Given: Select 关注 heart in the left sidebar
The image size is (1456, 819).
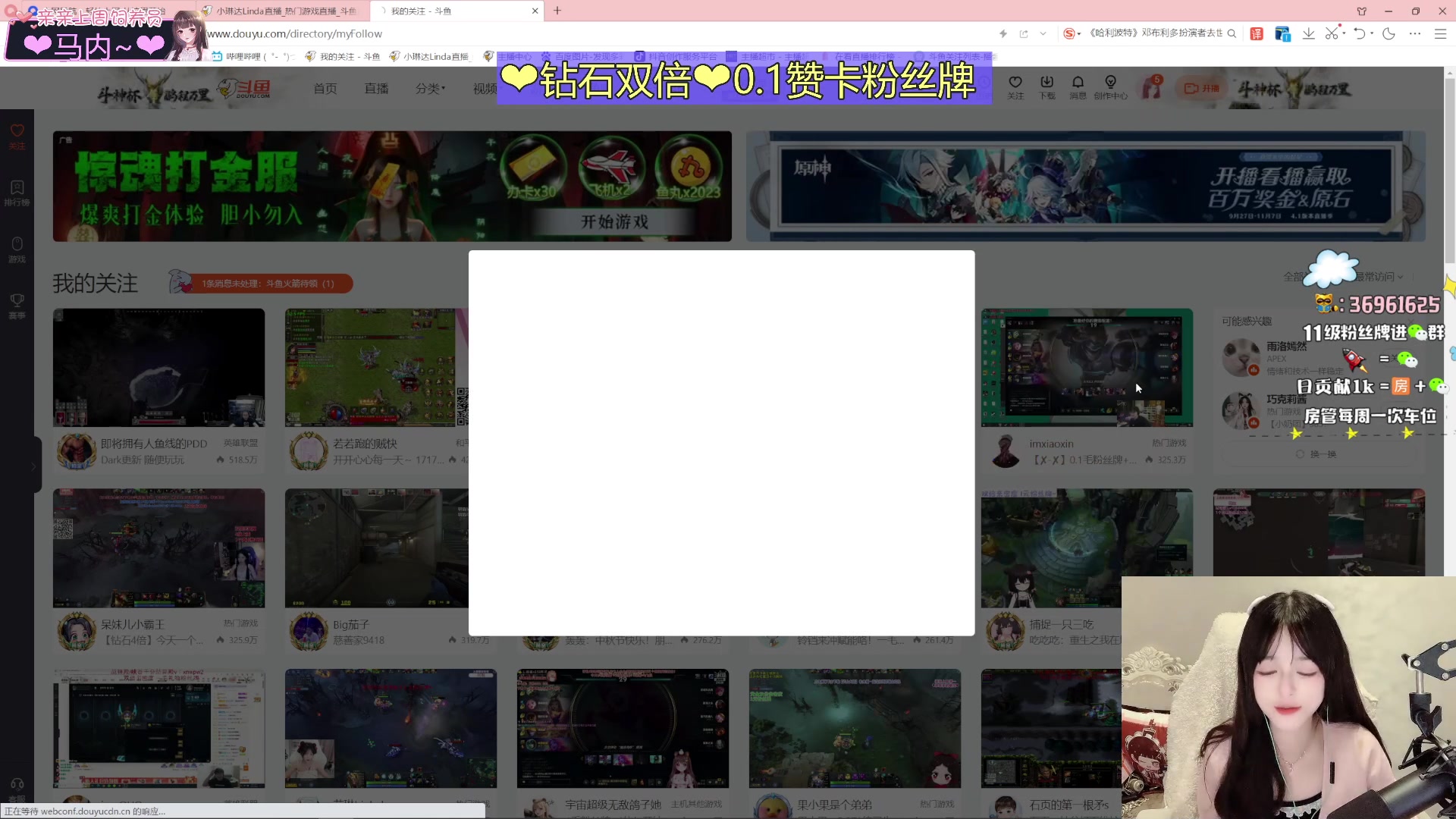Looking at the screenshot, I should click(x=17, y=136).
